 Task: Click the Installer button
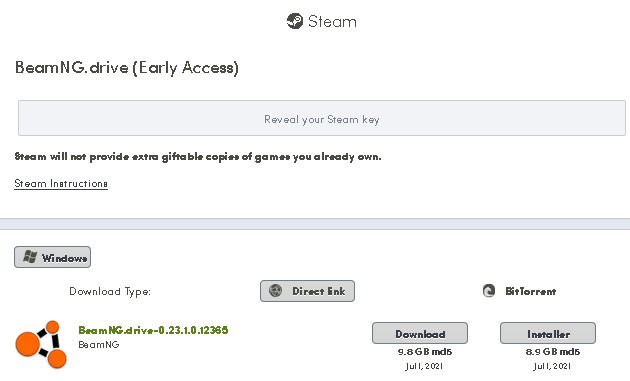click(x=548, y=333)
